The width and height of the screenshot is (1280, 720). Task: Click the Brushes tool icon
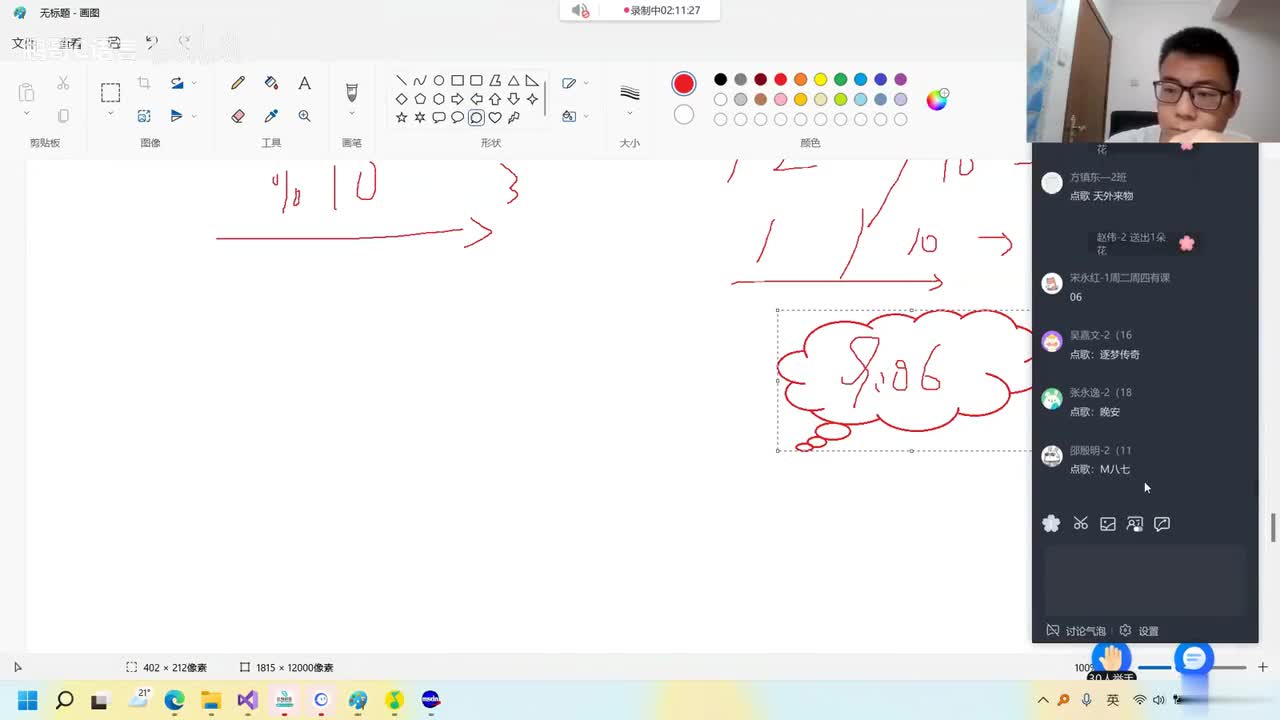point(352,92)
